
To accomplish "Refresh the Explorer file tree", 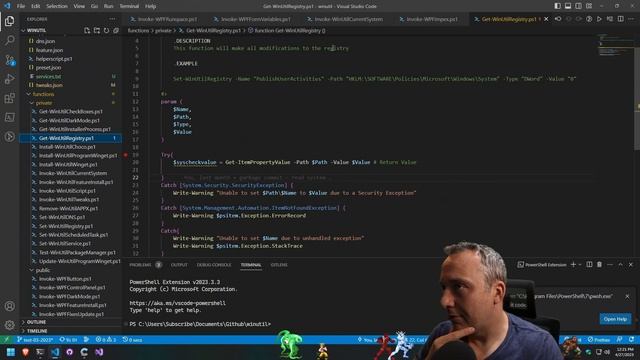I will click(107, 31).
